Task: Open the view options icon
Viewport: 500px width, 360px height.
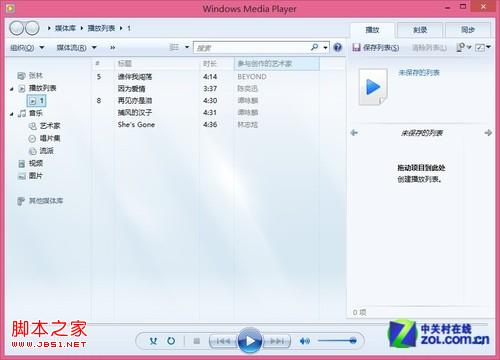Action: click(x=174, y=47)
